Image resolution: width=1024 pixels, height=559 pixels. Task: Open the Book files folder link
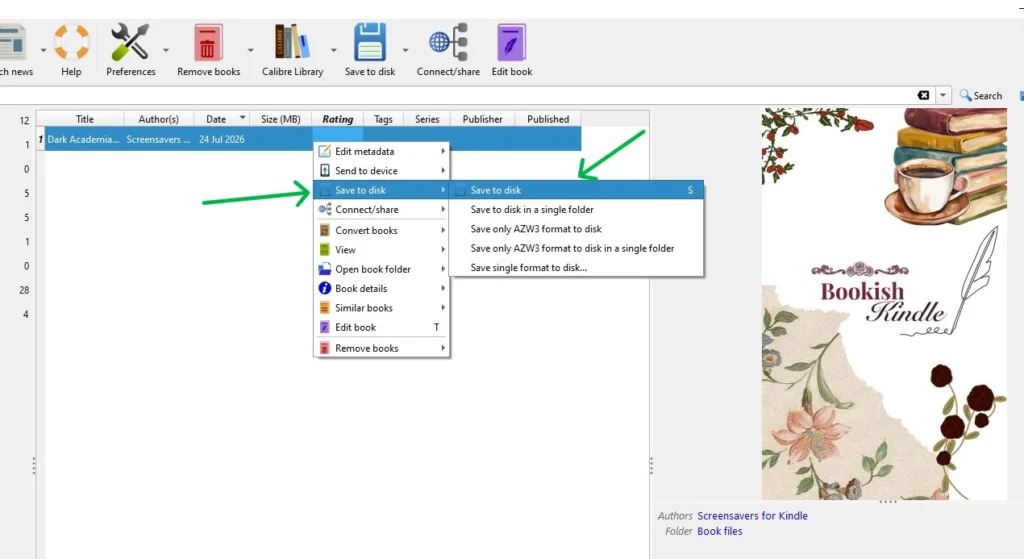click(720, 532)
